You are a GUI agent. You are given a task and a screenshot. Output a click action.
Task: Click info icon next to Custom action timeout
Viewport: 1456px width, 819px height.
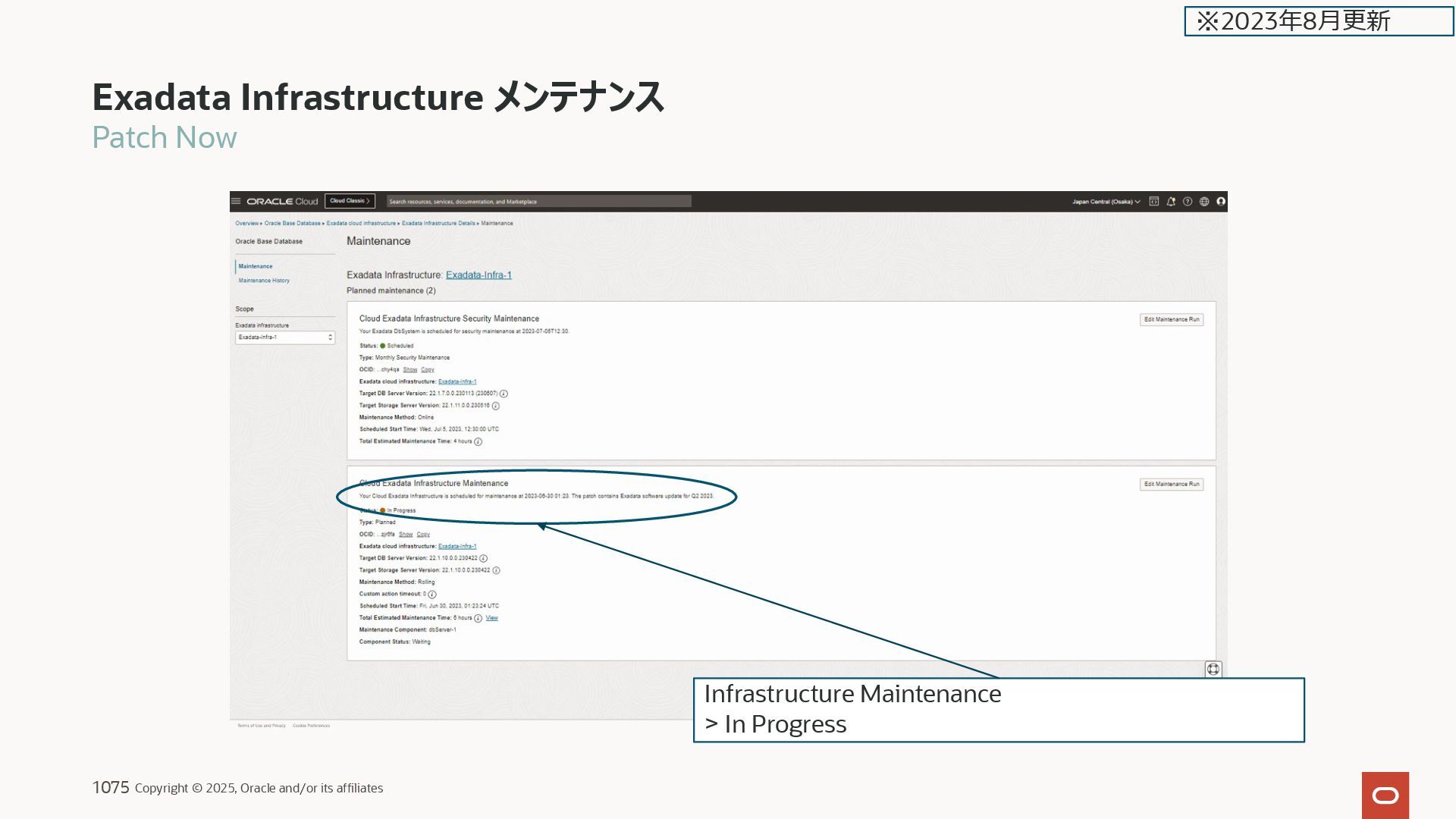432,595
